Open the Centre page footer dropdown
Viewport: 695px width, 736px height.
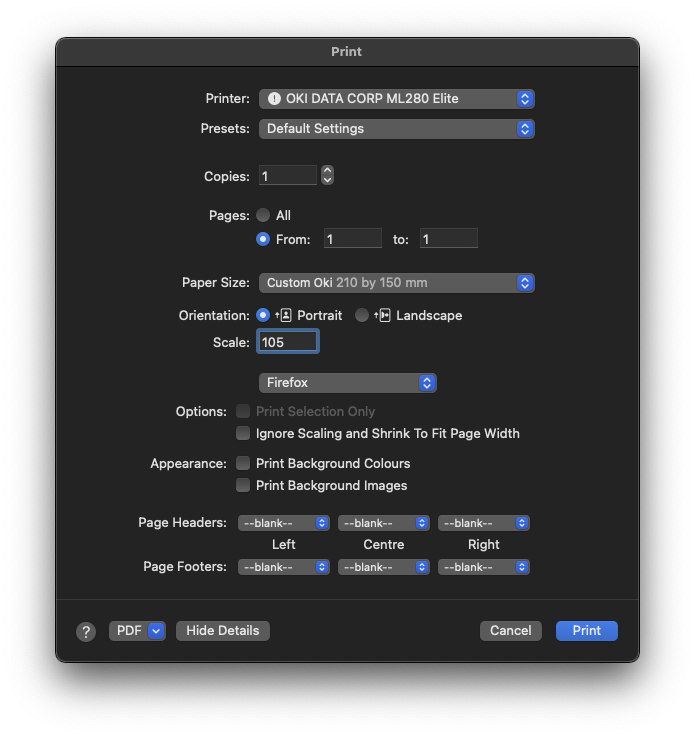pos(383,567)
